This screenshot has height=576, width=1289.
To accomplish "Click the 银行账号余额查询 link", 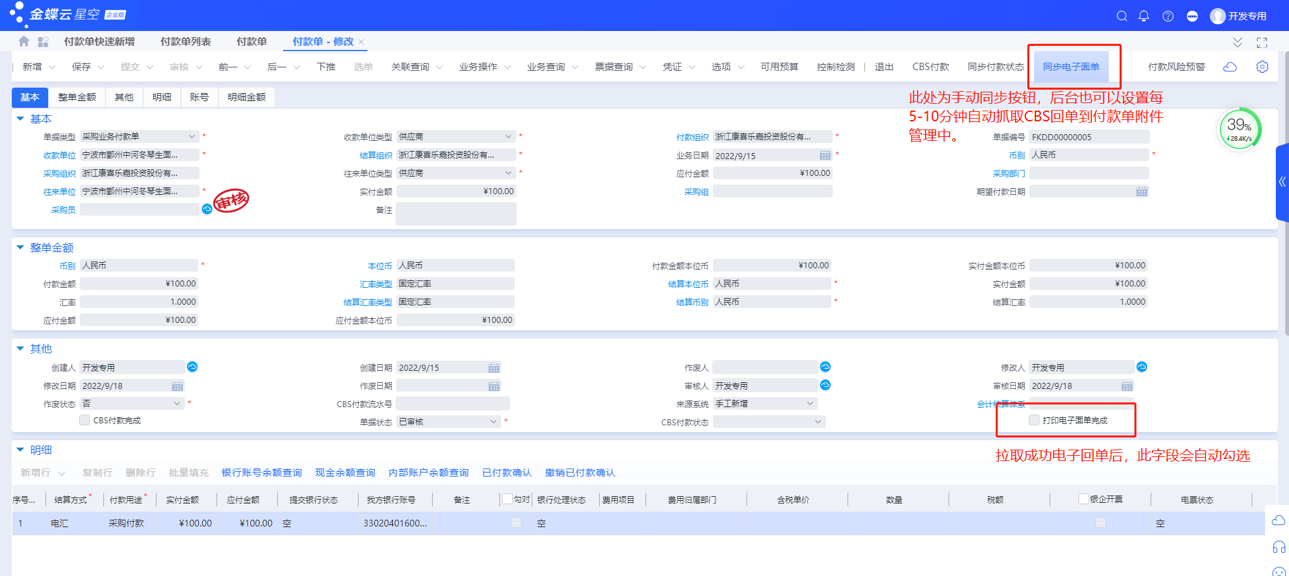I will coord(261,473).
